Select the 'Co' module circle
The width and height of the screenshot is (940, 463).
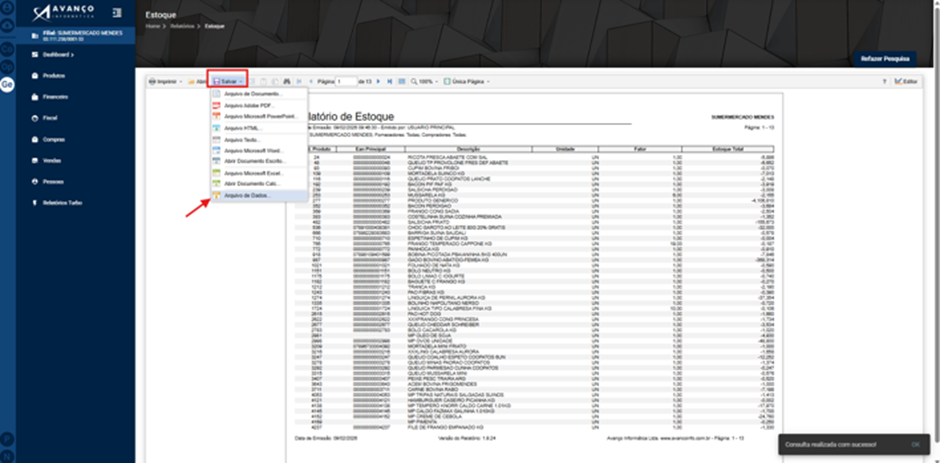[x=7, y=49]
